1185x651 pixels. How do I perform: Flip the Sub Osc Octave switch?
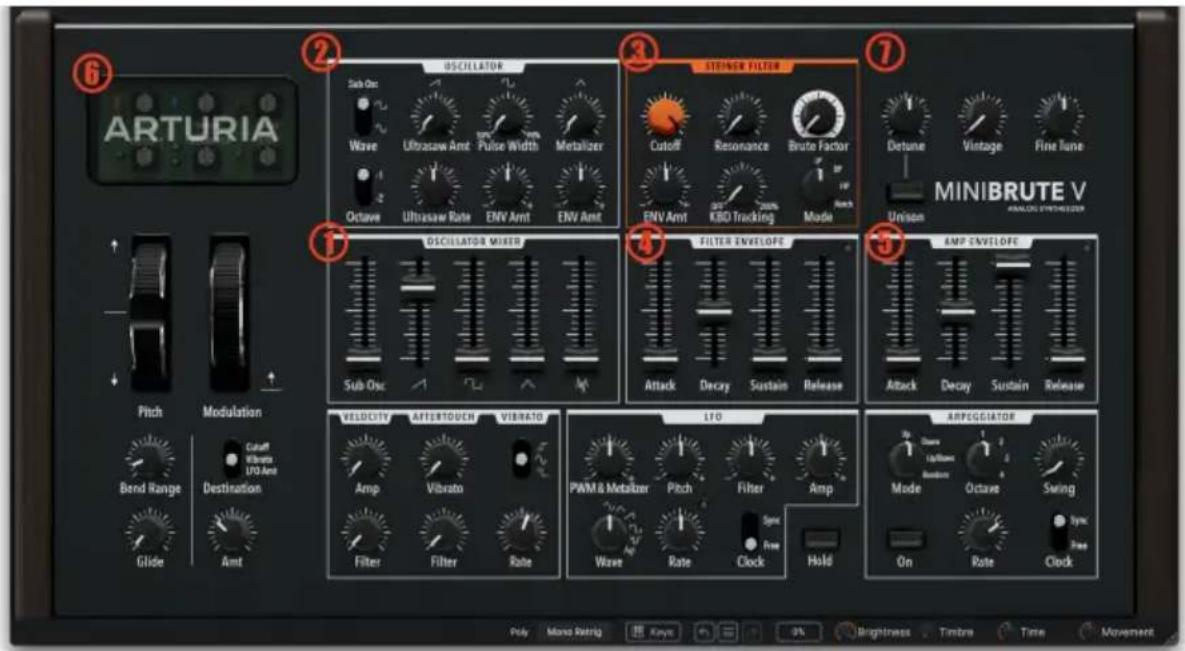point(364,185)
